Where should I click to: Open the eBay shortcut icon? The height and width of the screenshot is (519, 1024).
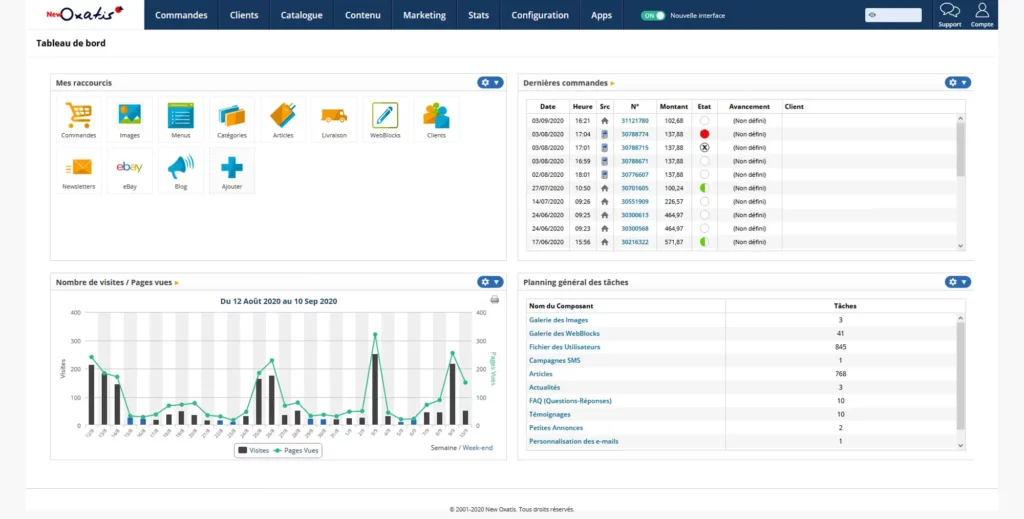click(x=130, y=170)
